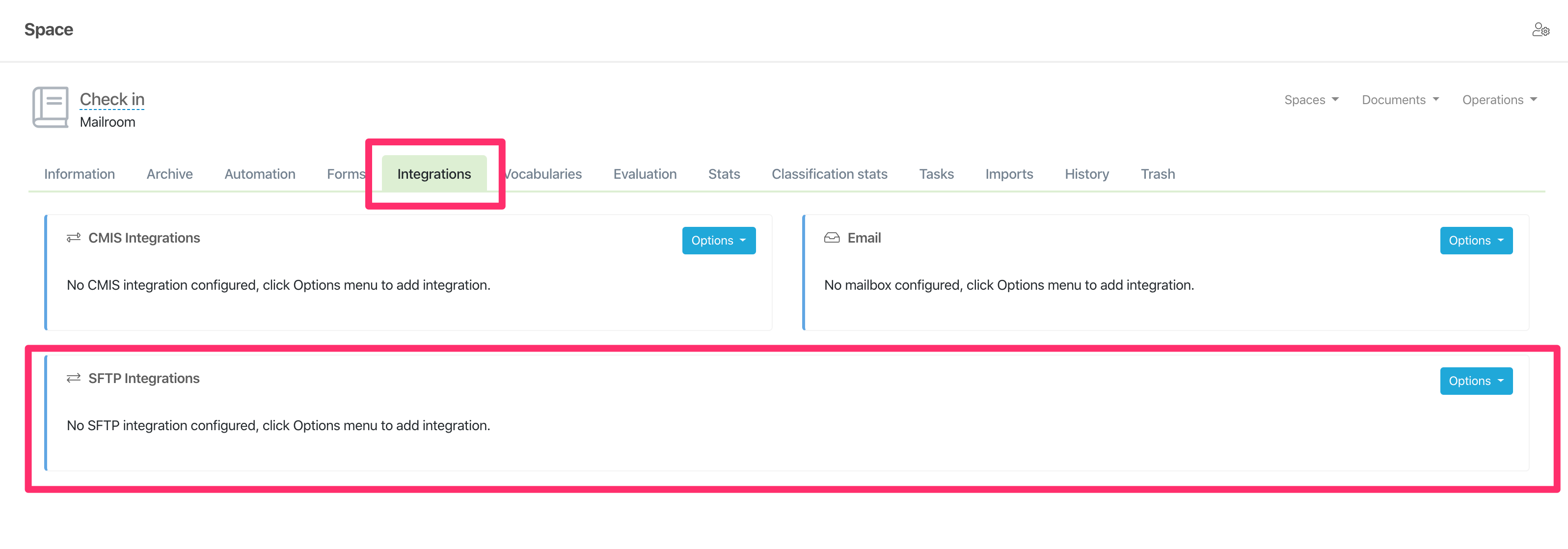Click the SFTP Integrations arrows icon
The image size is (1568, 549).
(74, 379)
